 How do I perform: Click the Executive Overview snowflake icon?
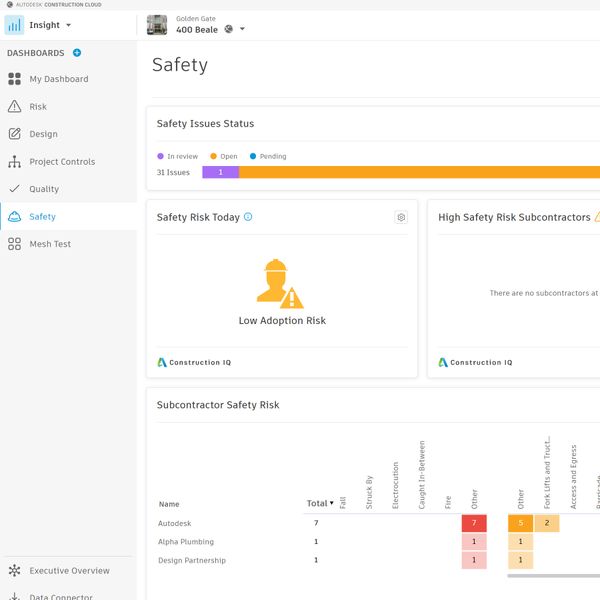(14, 571)
